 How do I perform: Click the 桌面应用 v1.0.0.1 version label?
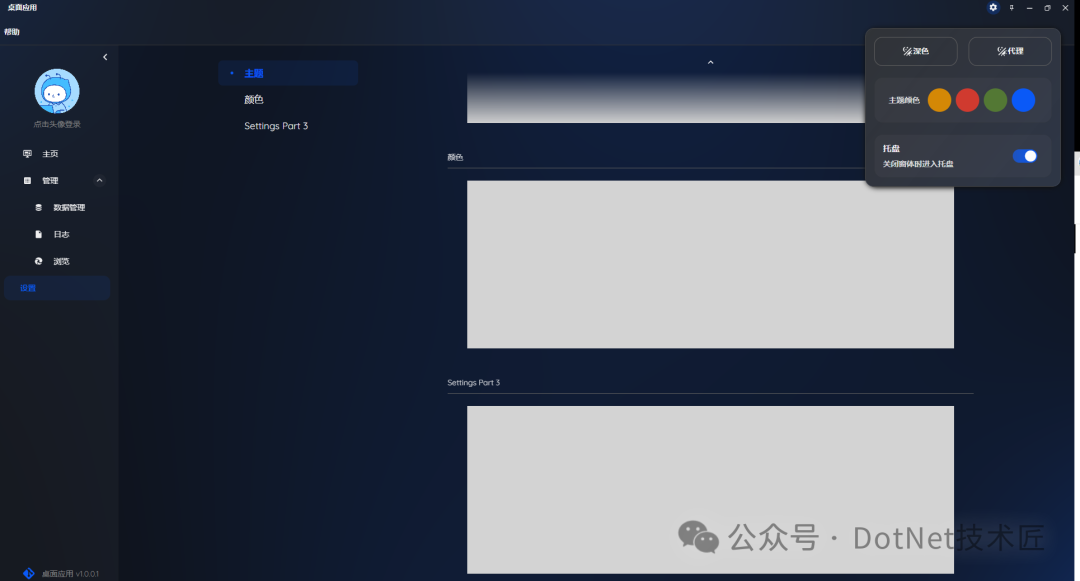pyautogui.click(x=70, y=573)
